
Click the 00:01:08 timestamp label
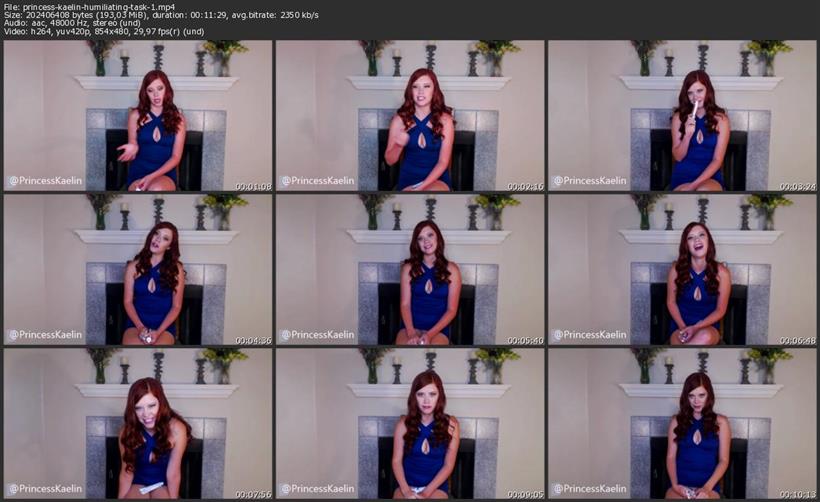click(253, 186)
